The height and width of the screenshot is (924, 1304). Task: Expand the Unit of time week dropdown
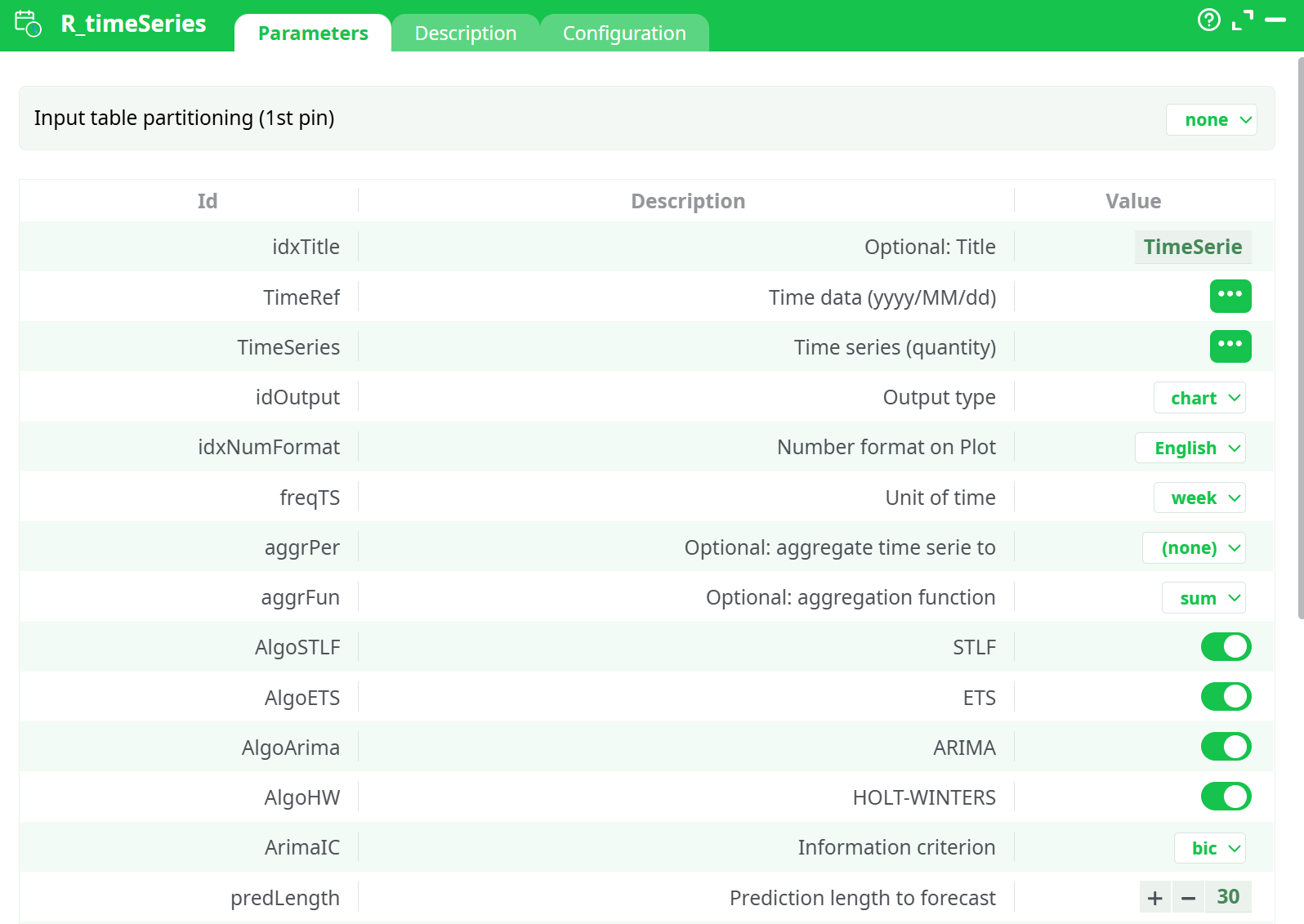coord(1199,498)
